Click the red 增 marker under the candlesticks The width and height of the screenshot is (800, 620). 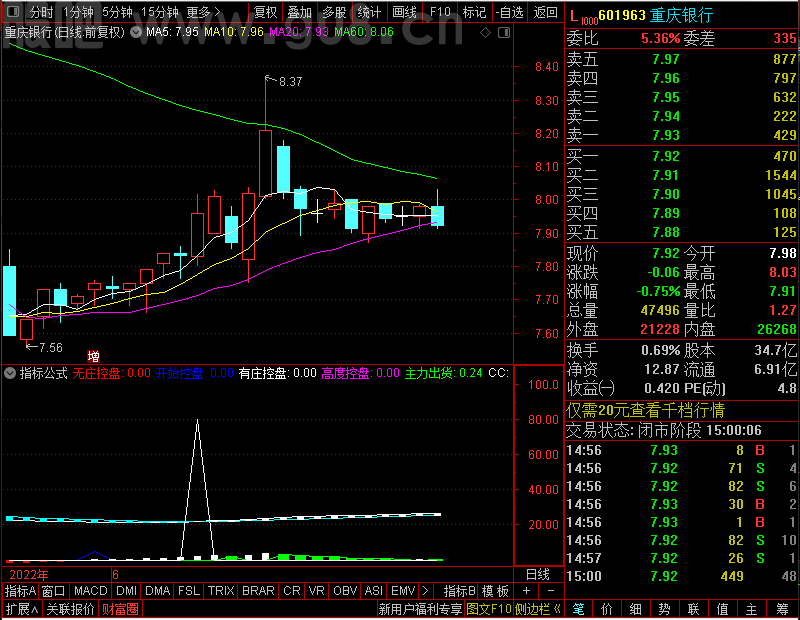[93, 356]
